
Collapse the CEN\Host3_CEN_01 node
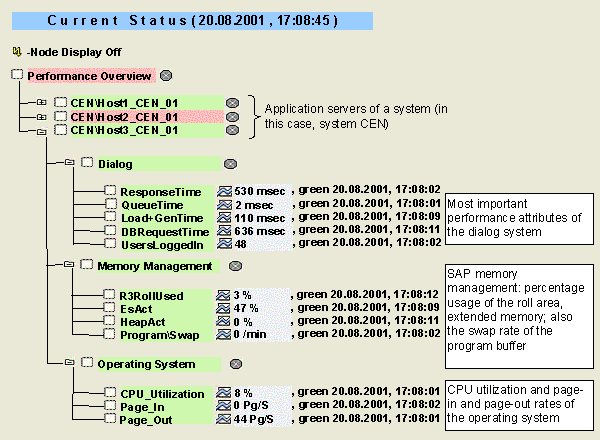tap(41, 130)
